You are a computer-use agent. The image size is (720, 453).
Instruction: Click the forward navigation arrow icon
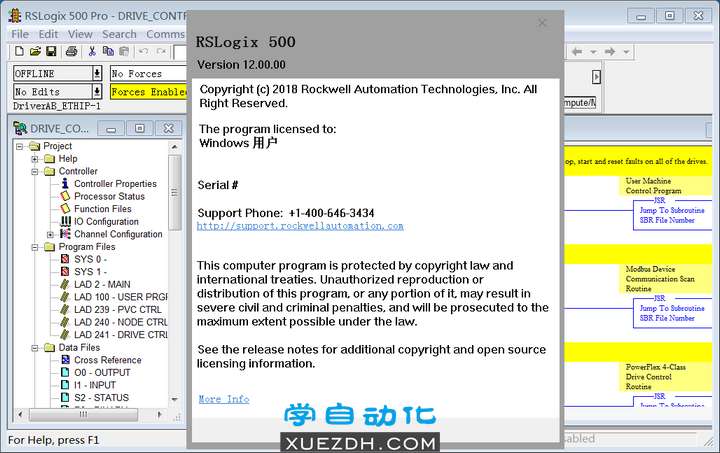coord(610,52)
